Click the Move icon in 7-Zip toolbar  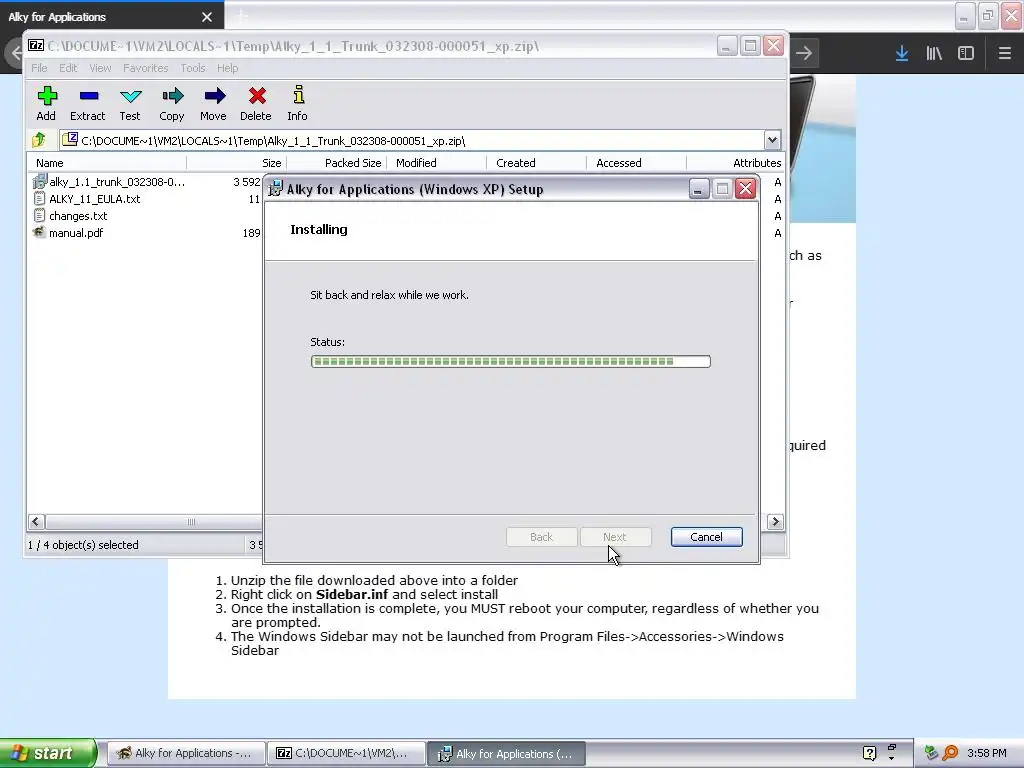click(x=214, y=103)
